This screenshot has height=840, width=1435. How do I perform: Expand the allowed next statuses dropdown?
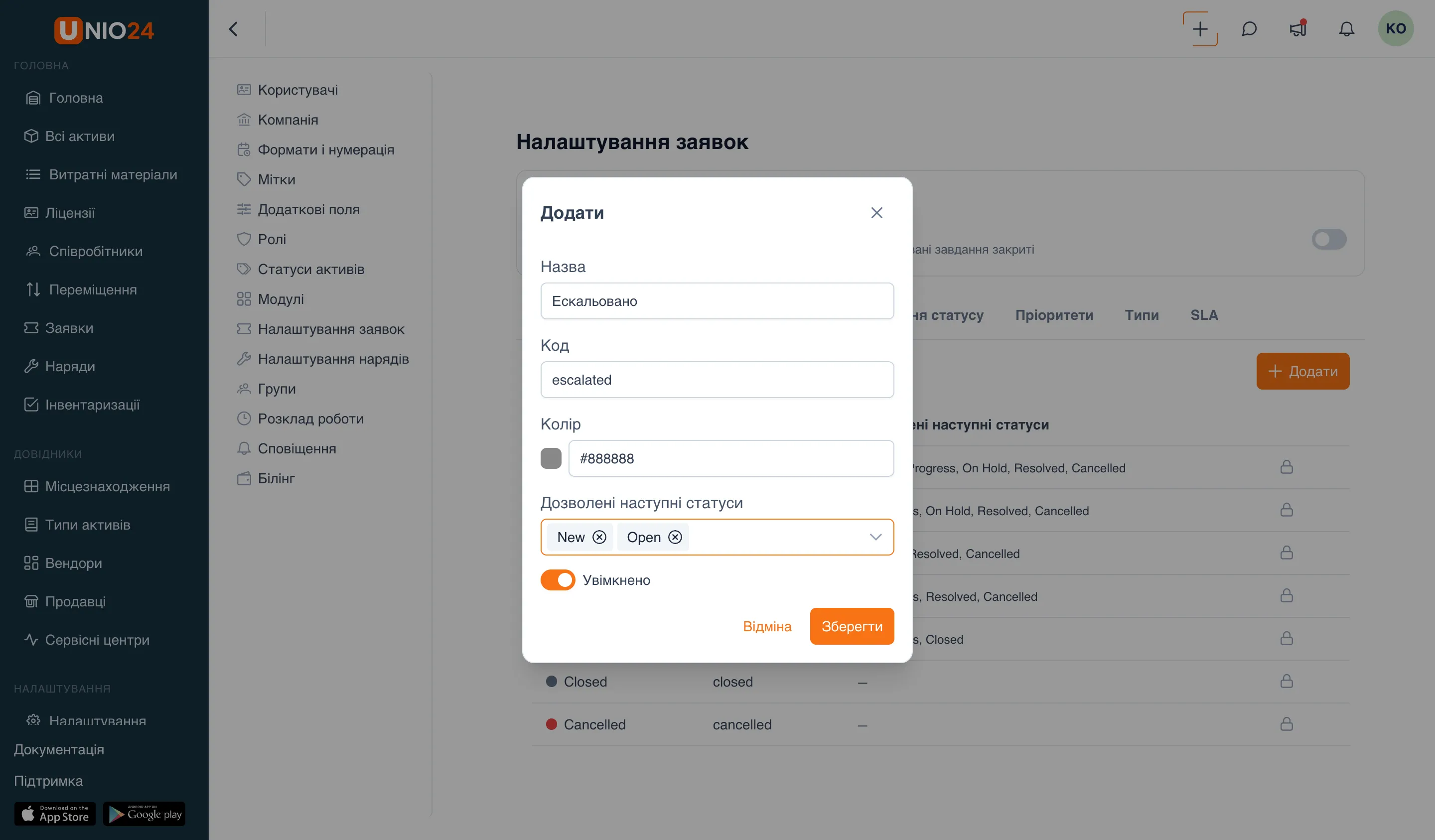point(875,537)
